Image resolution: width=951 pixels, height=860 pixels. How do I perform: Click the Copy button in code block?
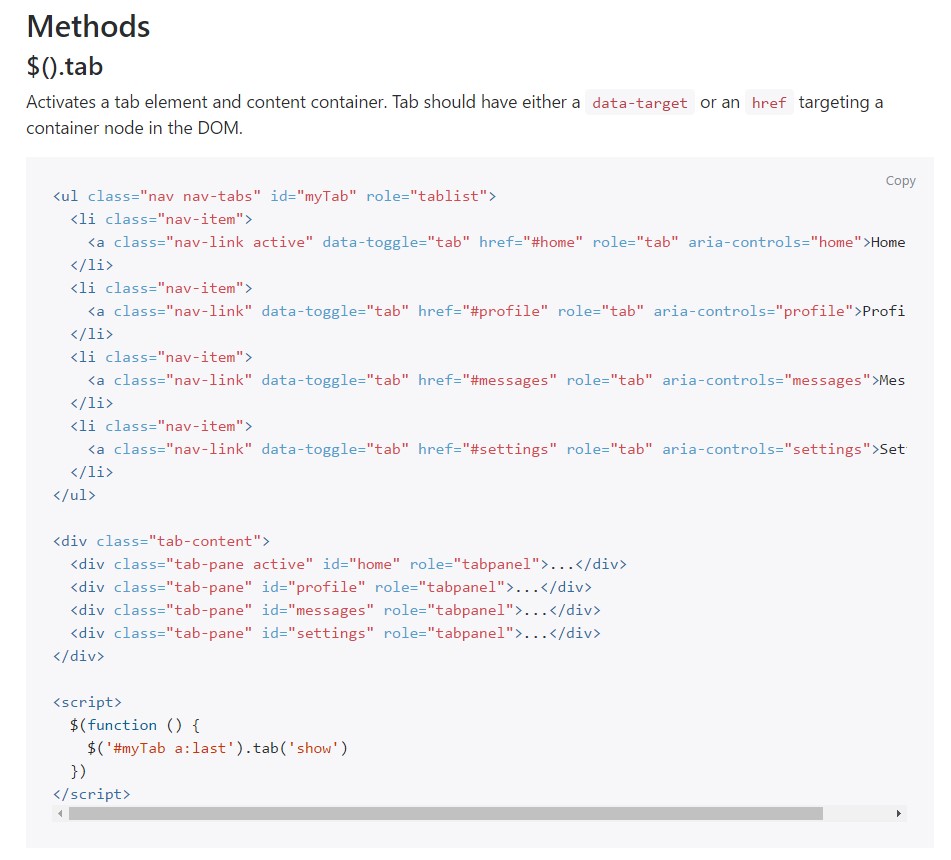(900, 181)
